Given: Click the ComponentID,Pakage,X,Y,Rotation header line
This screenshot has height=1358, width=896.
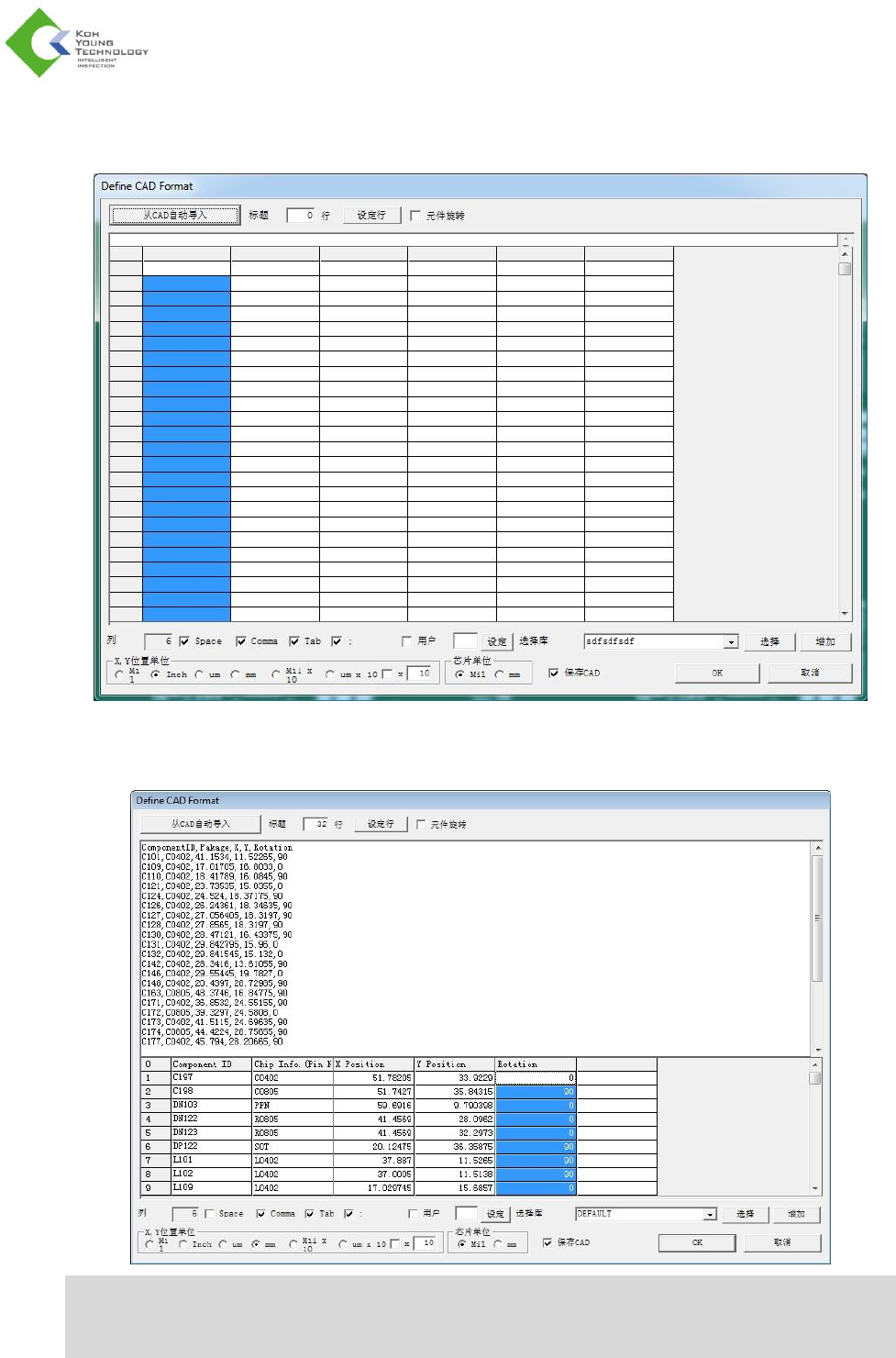Looking at the screenshot, I should [x=217, y=848].
